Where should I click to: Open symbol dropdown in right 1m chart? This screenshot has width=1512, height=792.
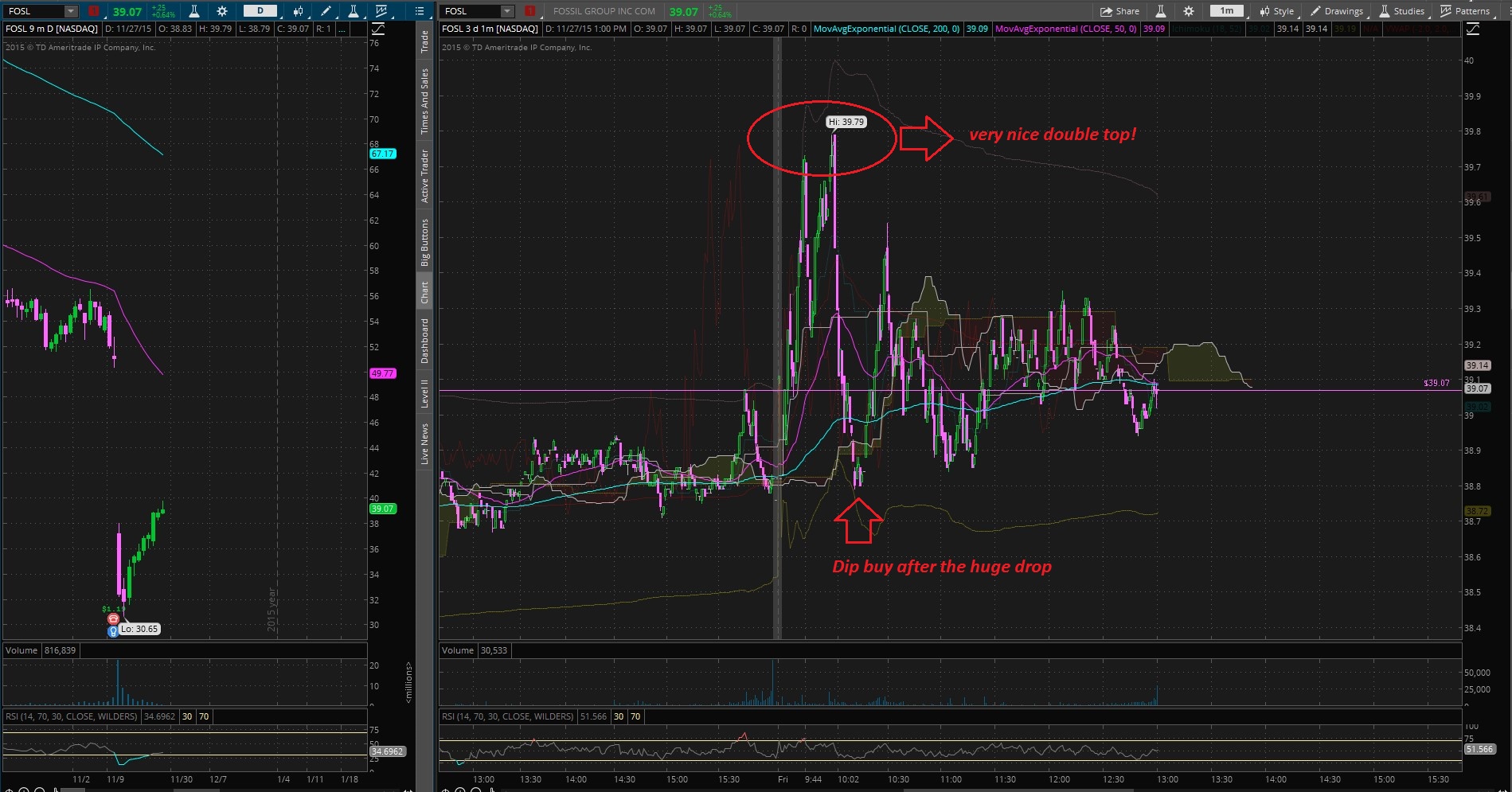point(507,11)
